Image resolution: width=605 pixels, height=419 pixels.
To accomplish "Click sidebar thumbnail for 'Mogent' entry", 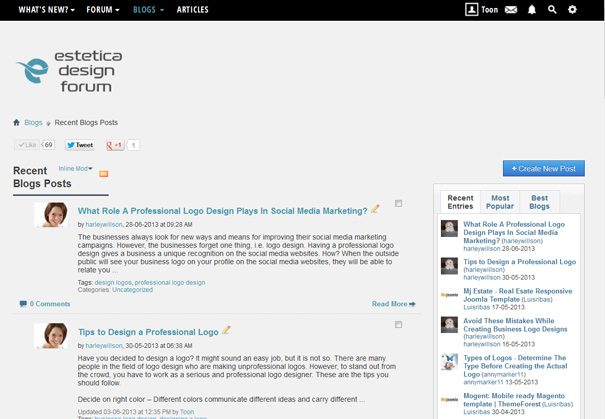I will click(449, 399).
